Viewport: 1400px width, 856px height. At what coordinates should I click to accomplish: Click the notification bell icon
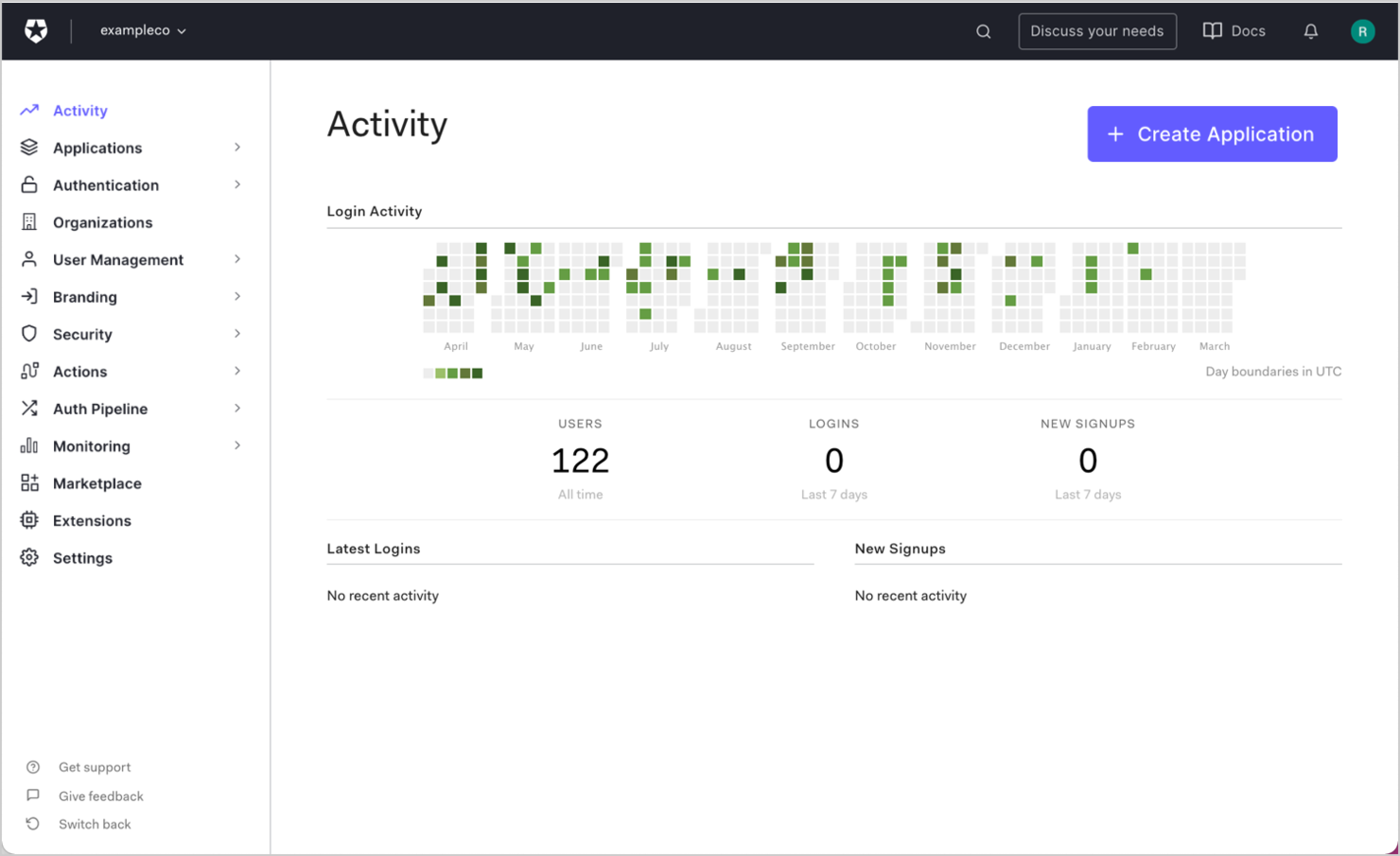point(1311,30)
